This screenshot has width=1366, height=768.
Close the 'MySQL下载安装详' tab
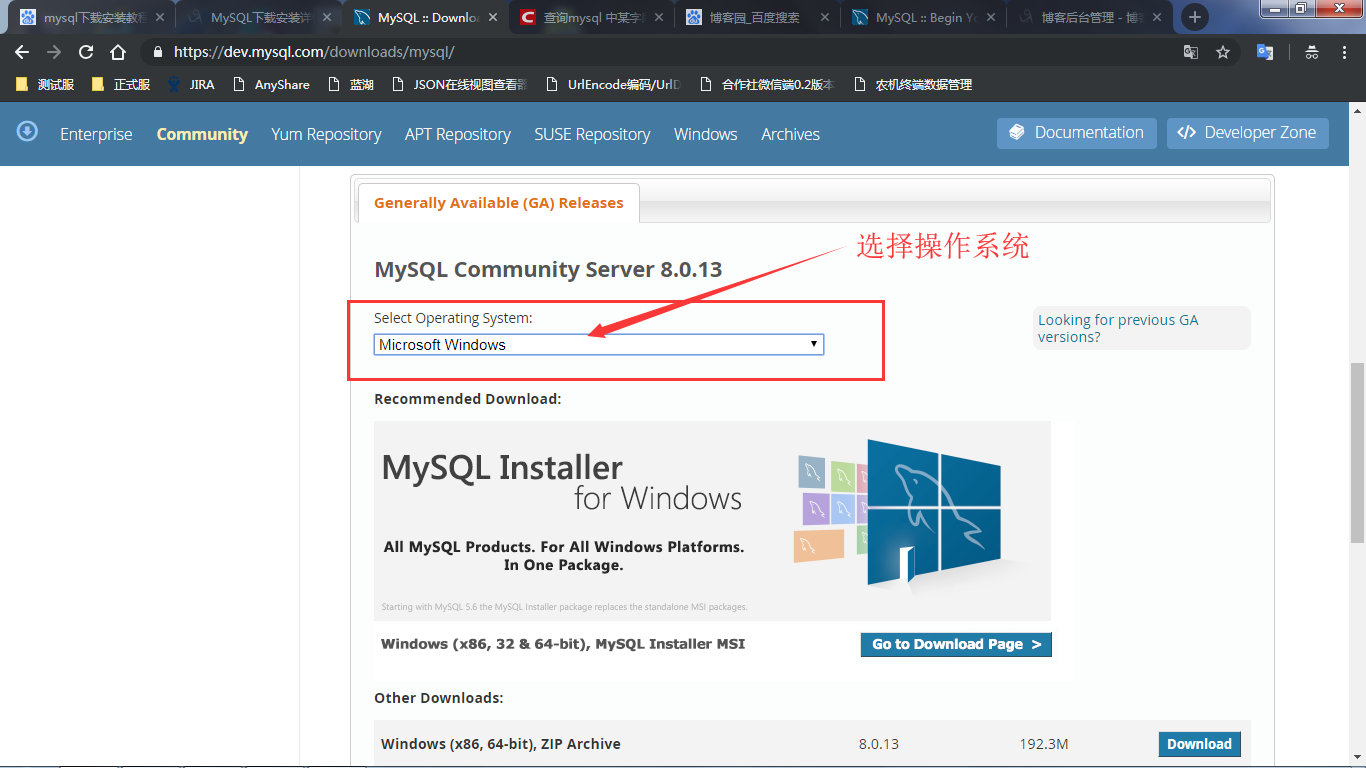326,17
